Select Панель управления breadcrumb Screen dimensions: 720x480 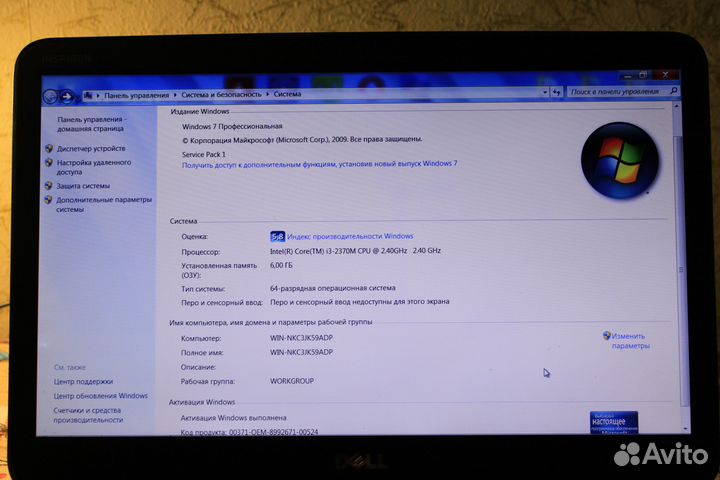point(136,96)
